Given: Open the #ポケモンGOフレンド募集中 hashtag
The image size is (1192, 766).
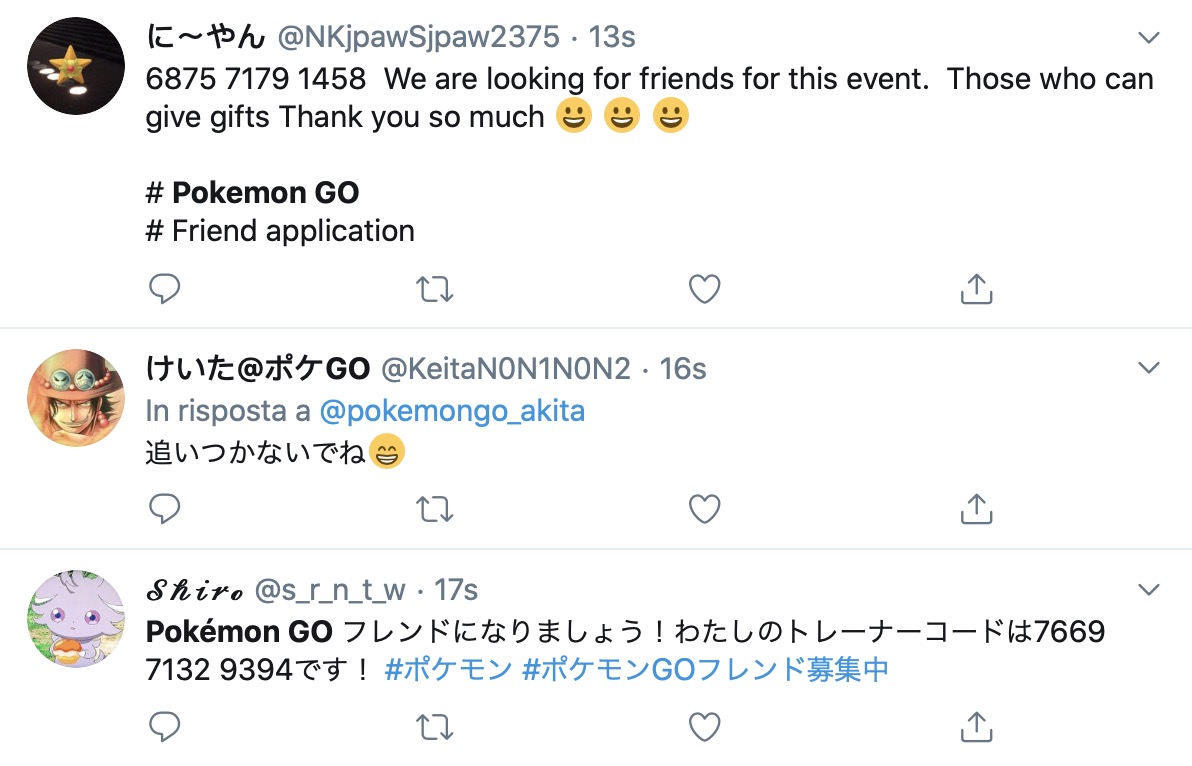Looking at the screenshot, I should (705, 669).
